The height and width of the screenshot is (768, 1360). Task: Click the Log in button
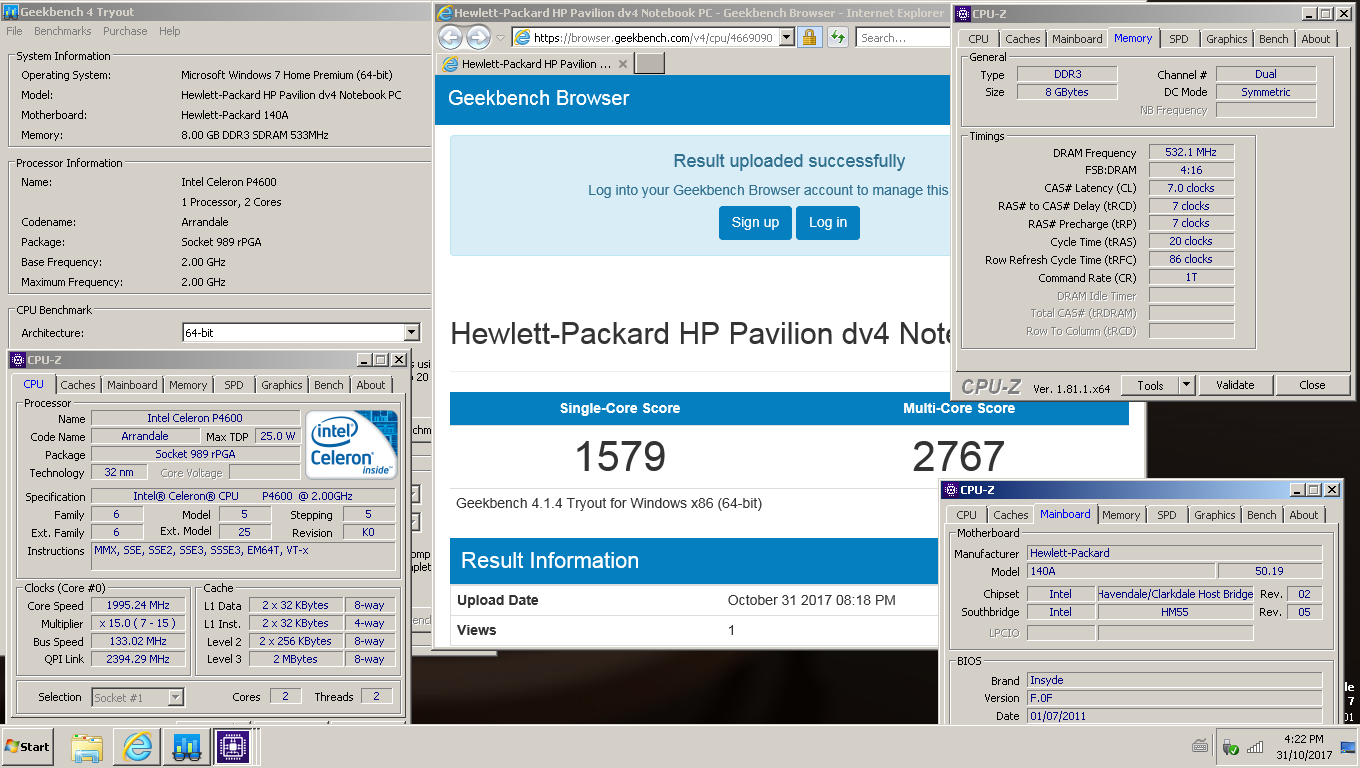[827, 222]
